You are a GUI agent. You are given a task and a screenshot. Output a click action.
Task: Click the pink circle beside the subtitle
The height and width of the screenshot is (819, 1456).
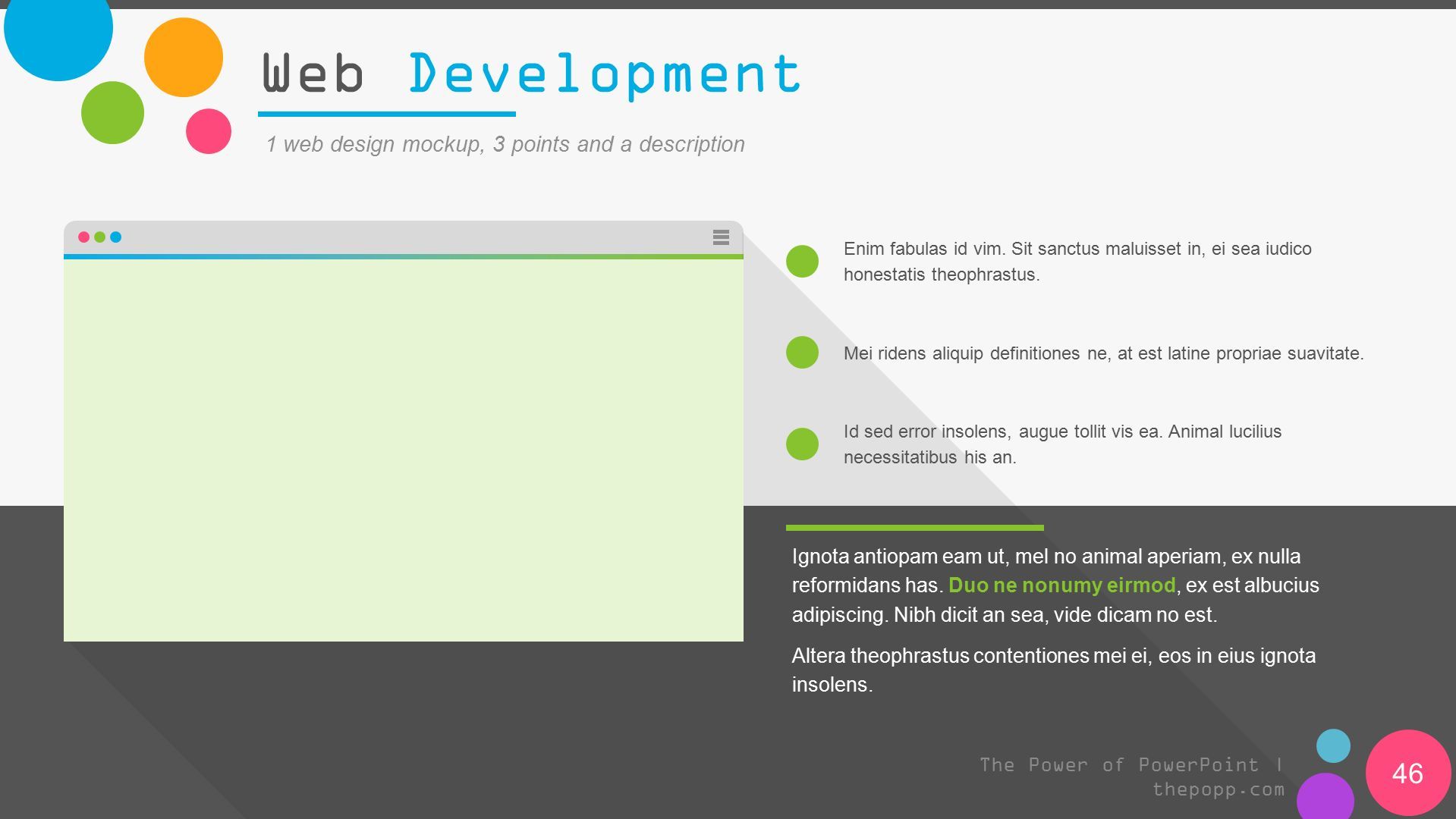(x=209, y=131)
